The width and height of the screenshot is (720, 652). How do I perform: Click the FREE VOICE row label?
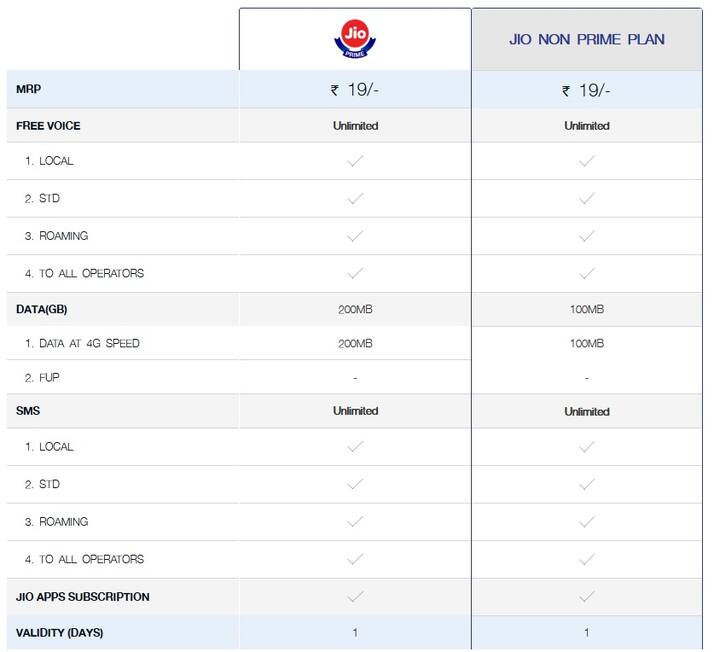[48, 126]
